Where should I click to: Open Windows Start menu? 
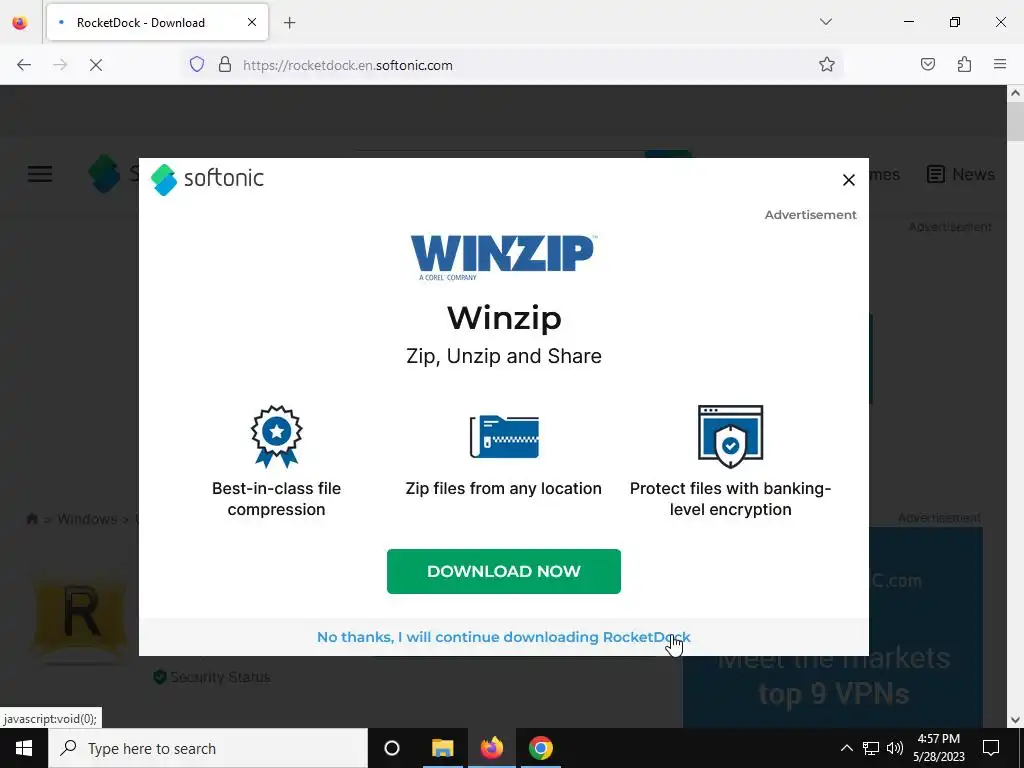[x=24, y=748]
